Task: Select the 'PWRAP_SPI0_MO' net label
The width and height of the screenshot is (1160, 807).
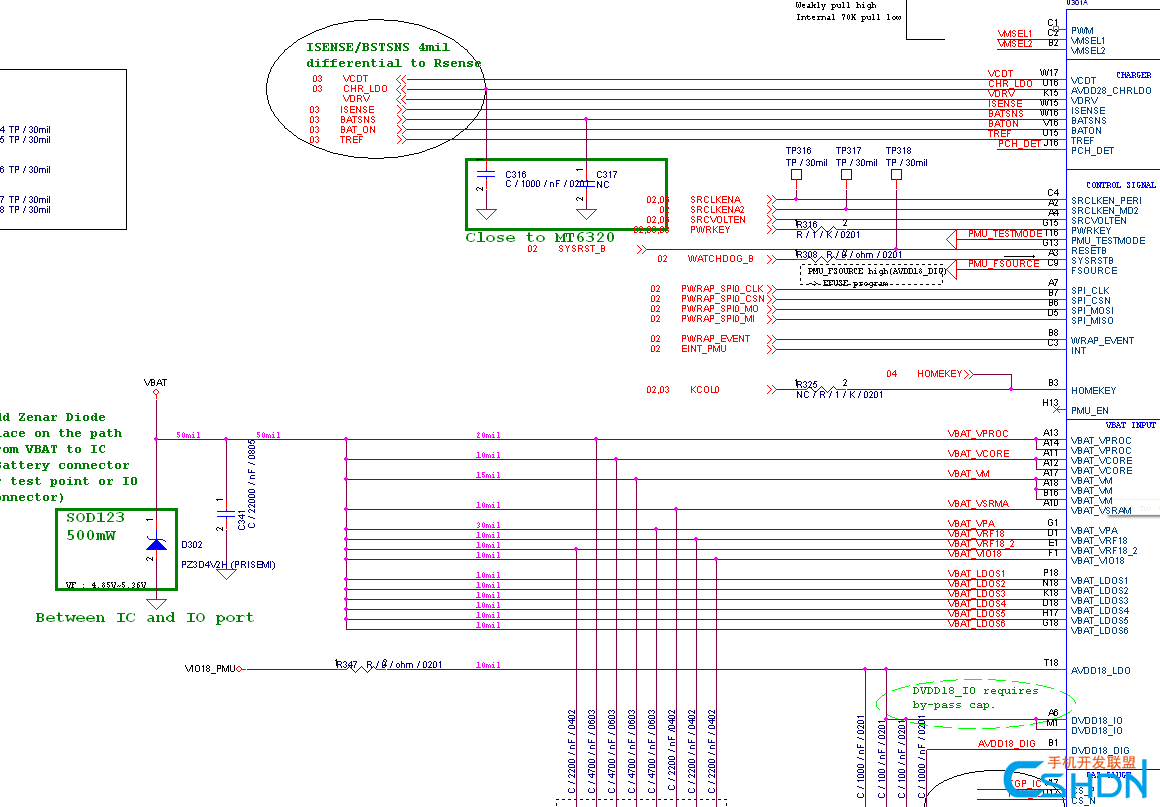Action: [x=720, y=309]
